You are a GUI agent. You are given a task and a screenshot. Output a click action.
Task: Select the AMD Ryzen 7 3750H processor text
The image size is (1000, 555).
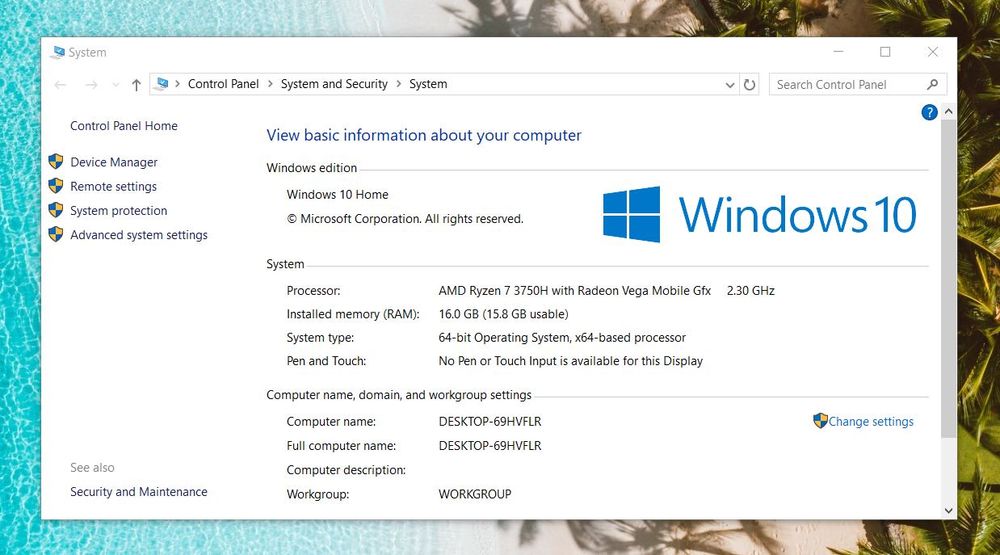[575, 291]
